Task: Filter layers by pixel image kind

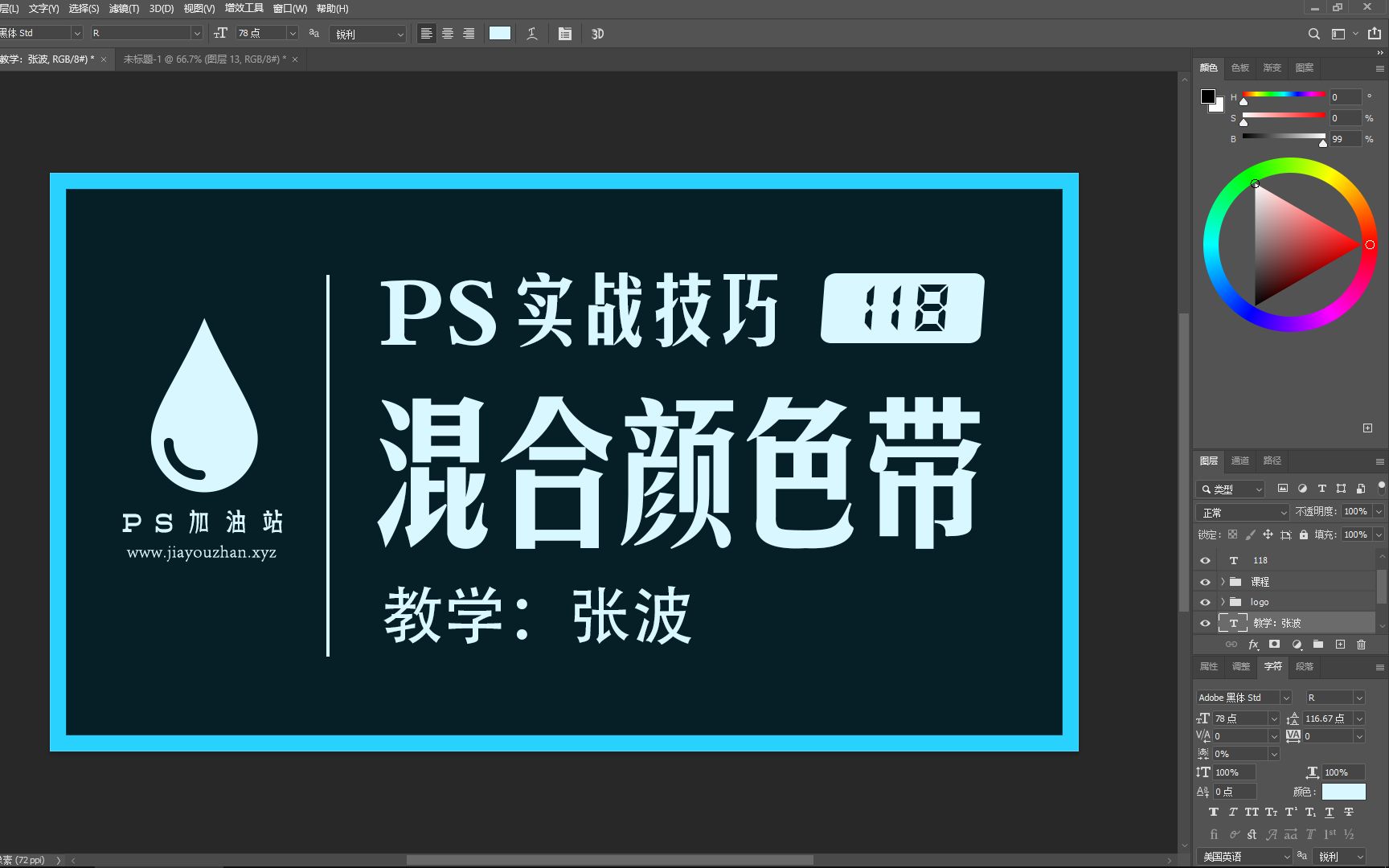Action: point(1283,489)
